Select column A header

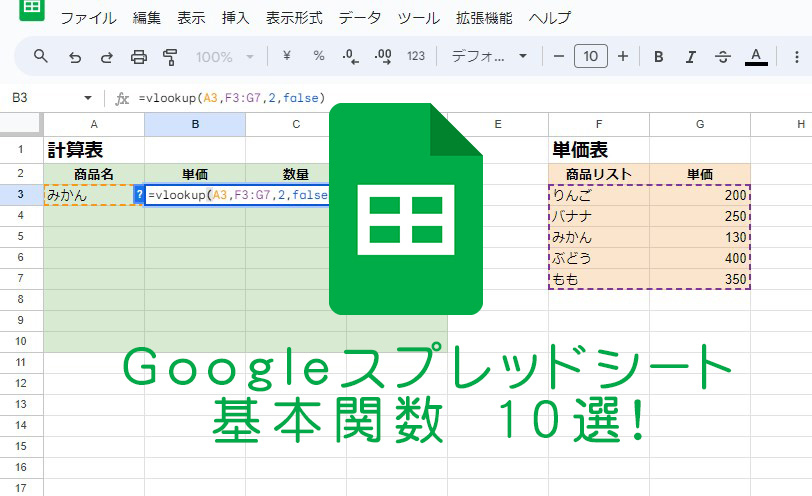(x=94, y=124)
